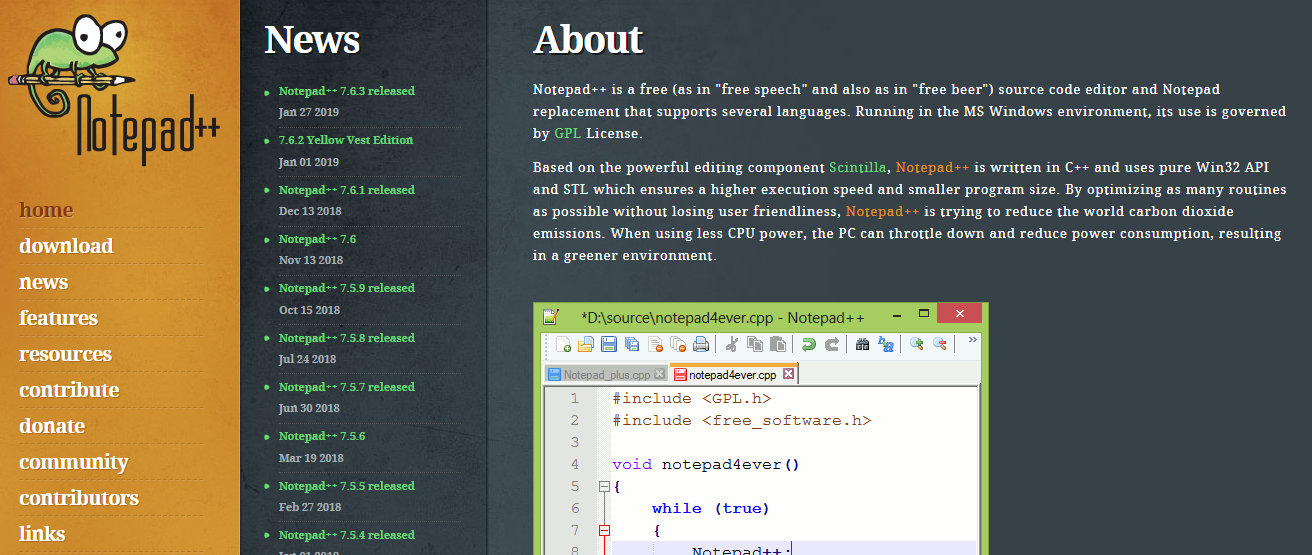Click the News section heading
Viewport: 1312px width, 555px height.
312,40
